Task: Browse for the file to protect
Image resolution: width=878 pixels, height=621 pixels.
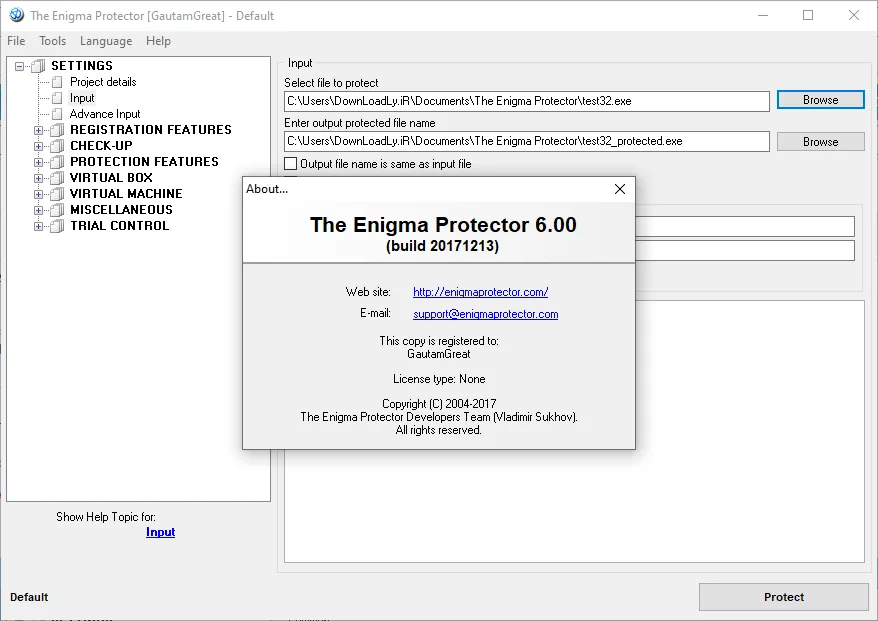Action: 820,100
